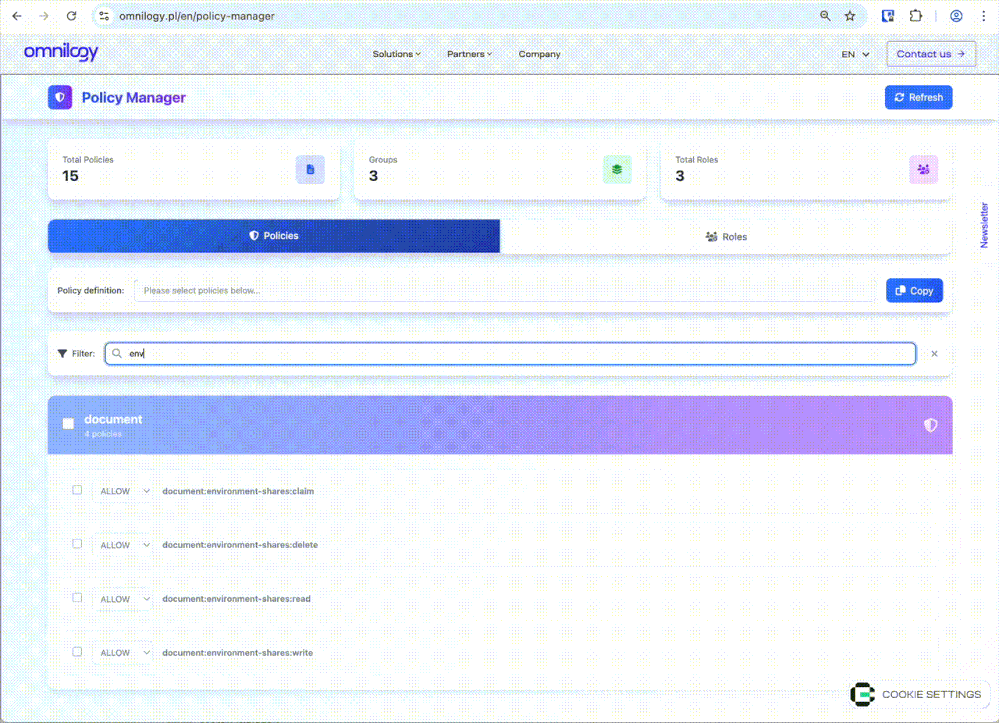Clear the filter with the X icon
This screenshot has height=723, width=999.
click(934, 354)
